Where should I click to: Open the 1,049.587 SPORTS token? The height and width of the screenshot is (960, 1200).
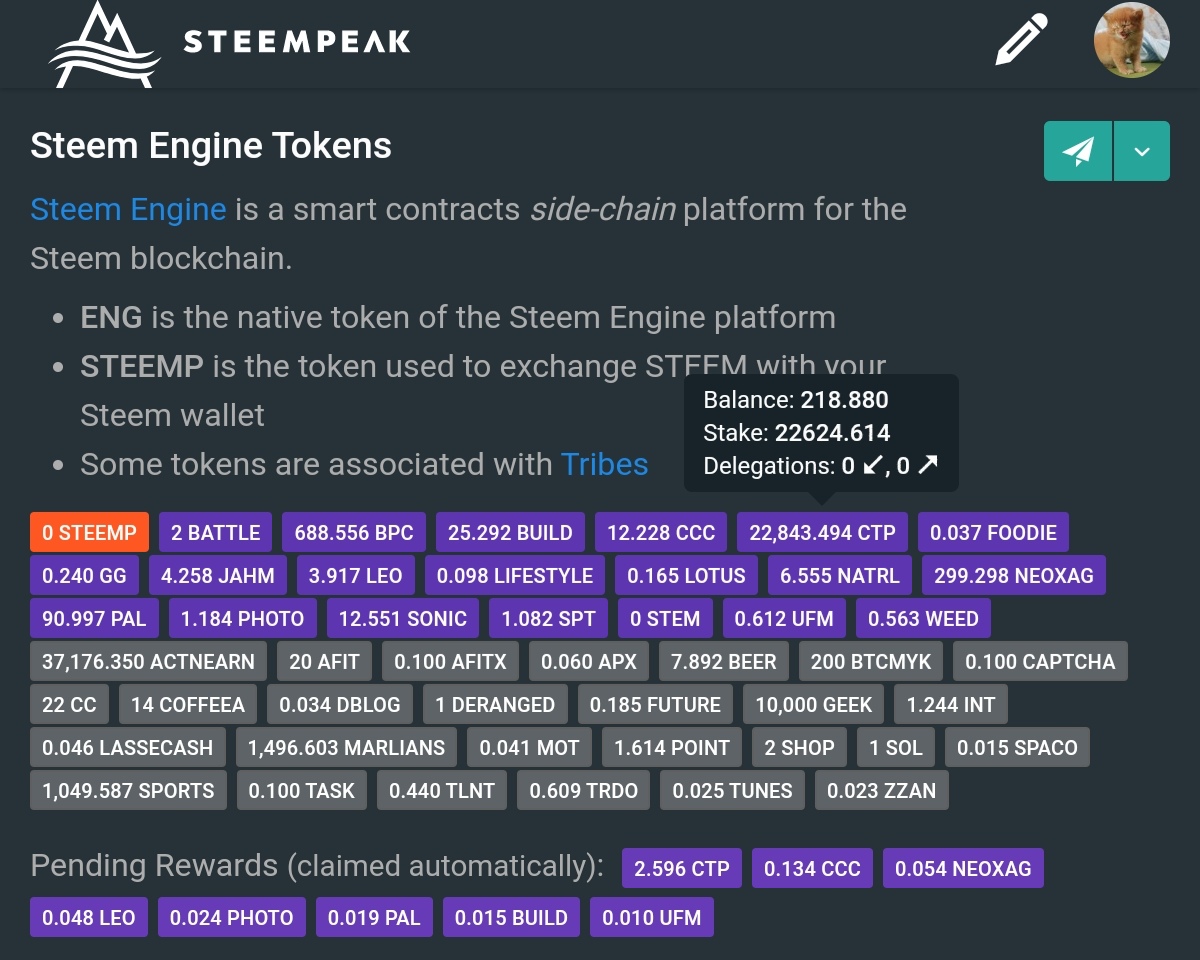[x=128, y=791]
